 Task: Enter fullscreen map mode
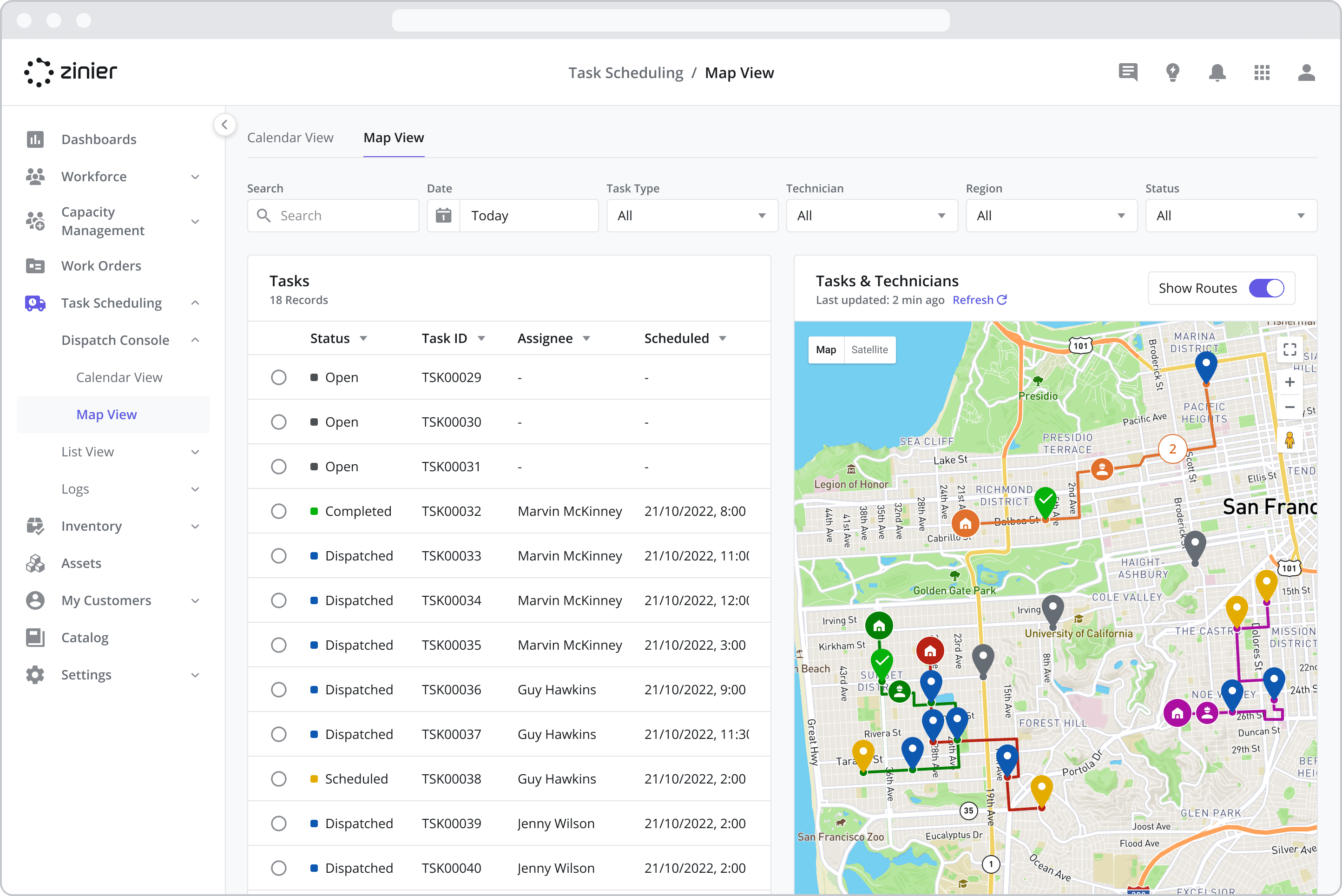click(x=1289, y=350)
